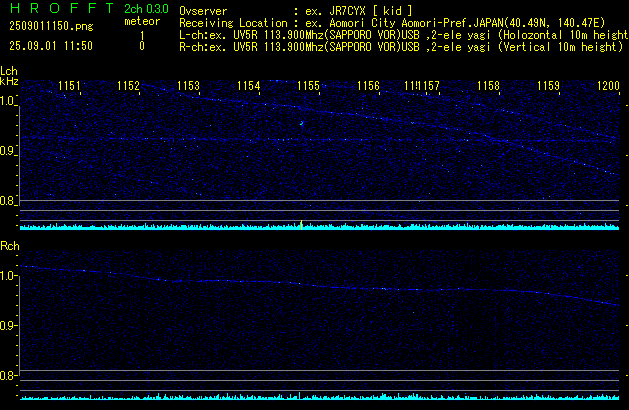
Task: Click the 'meteor' count heading
Action: [x=142, y=21]
